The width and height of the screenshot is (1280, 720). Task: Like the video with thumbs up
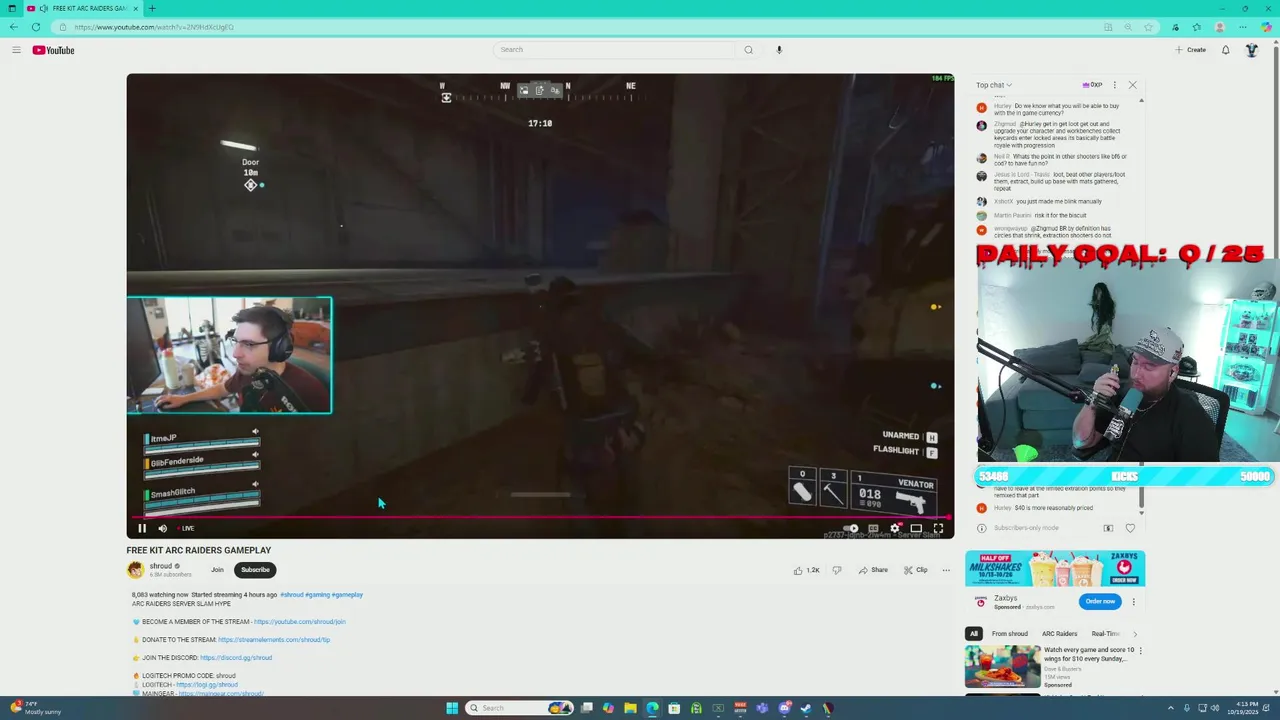806,570
